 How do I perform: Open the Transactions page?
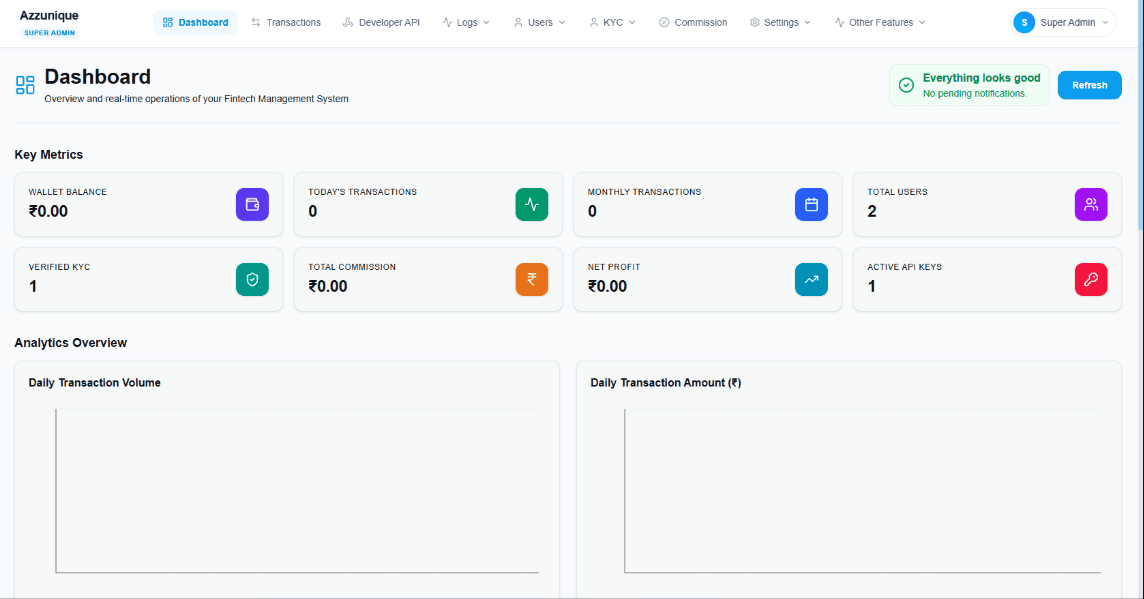click(286, 23)
